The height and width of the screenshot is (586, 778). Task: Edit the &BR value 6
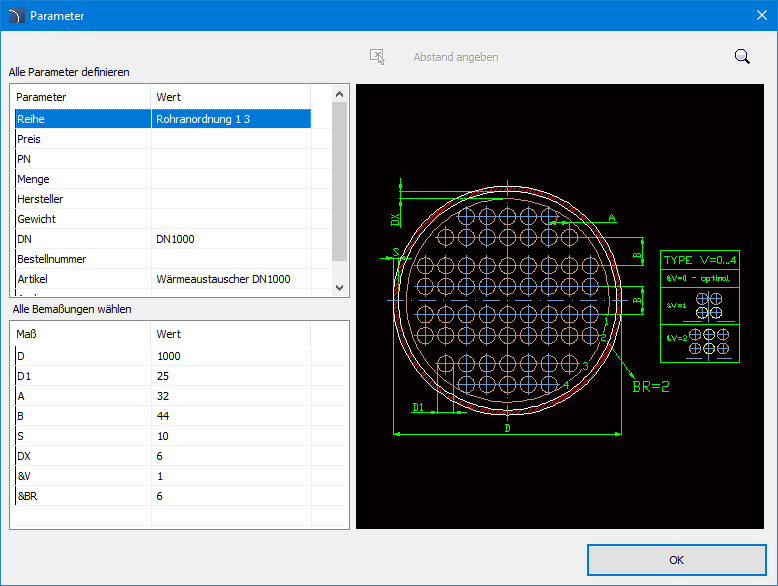tap(230, 496)
